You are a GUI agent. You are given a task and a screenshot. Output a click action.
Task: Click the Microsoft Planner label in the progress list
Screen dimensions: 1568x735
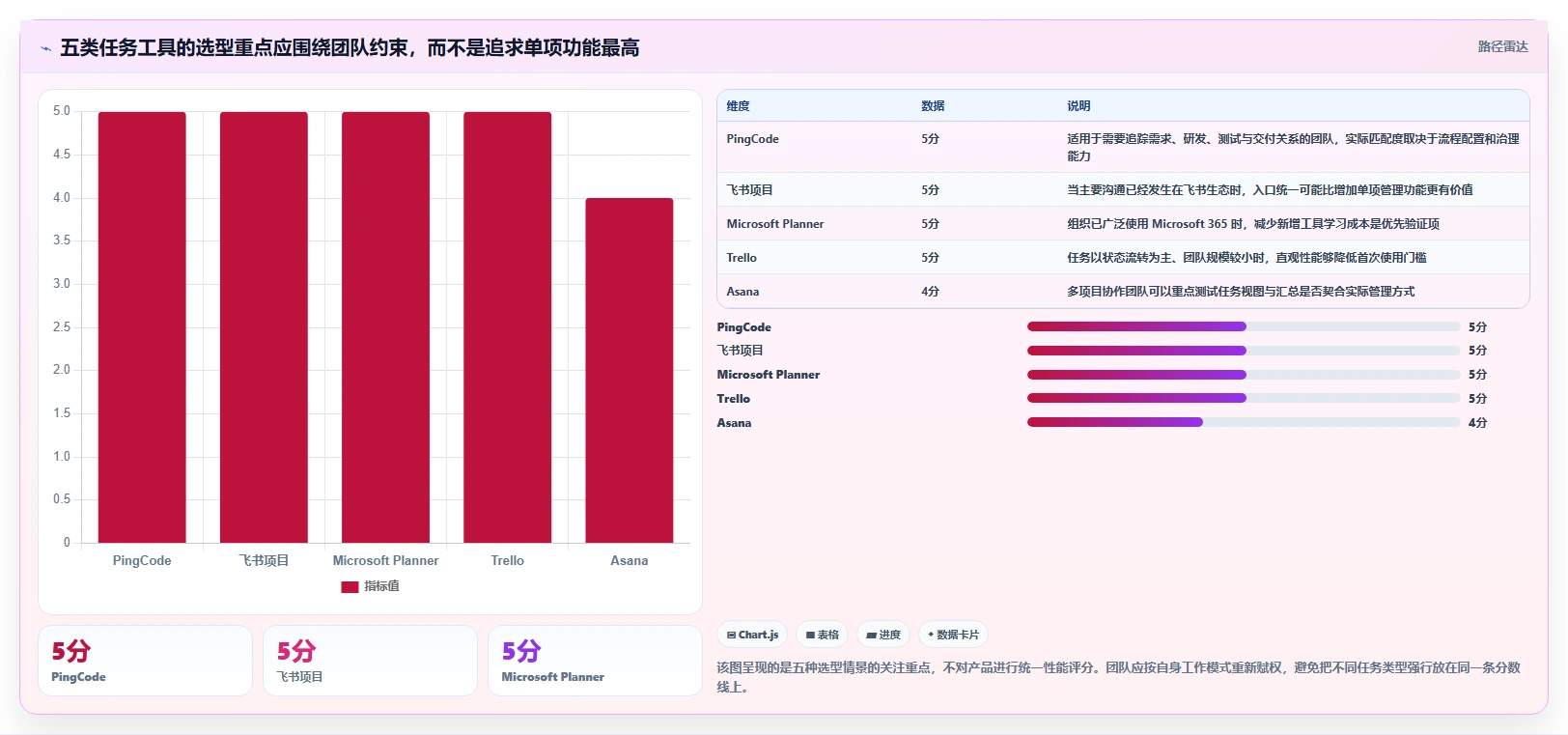coord(768,375)
